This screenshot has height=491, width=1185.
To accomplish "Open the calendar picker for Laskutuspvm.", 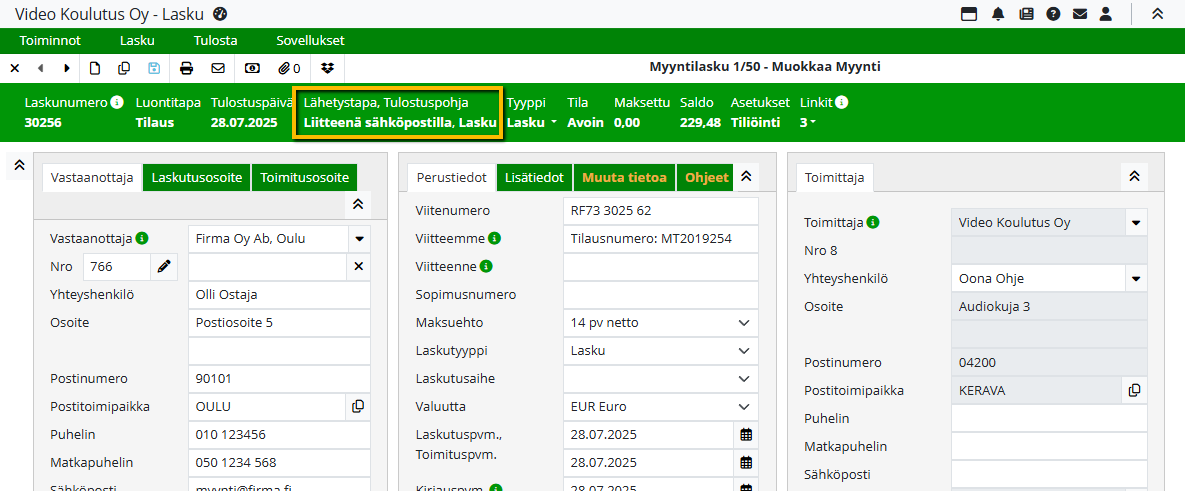I will [x=745, y=435].
